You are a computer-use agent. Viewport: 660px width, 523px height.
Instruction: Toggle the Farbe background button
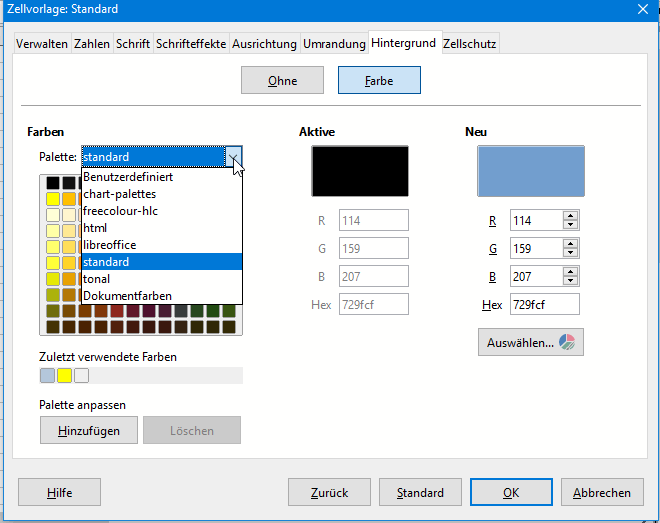coord(379,81)
